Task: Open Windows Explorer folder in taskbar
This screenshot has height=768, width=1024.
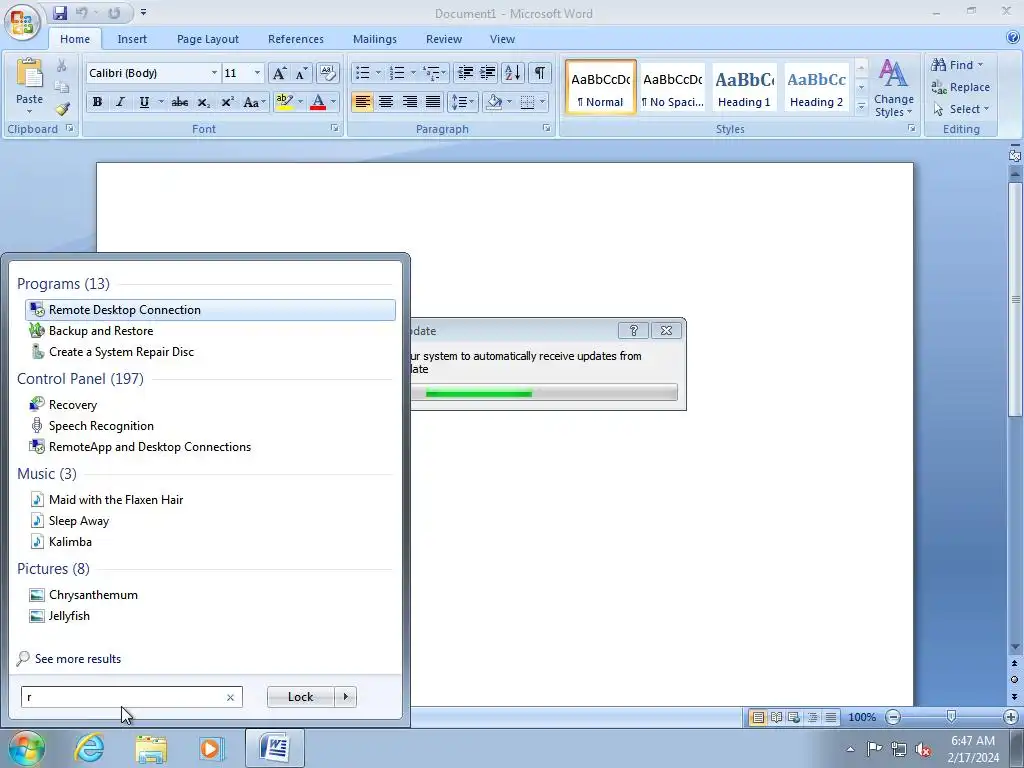Action: pos(151,748)
